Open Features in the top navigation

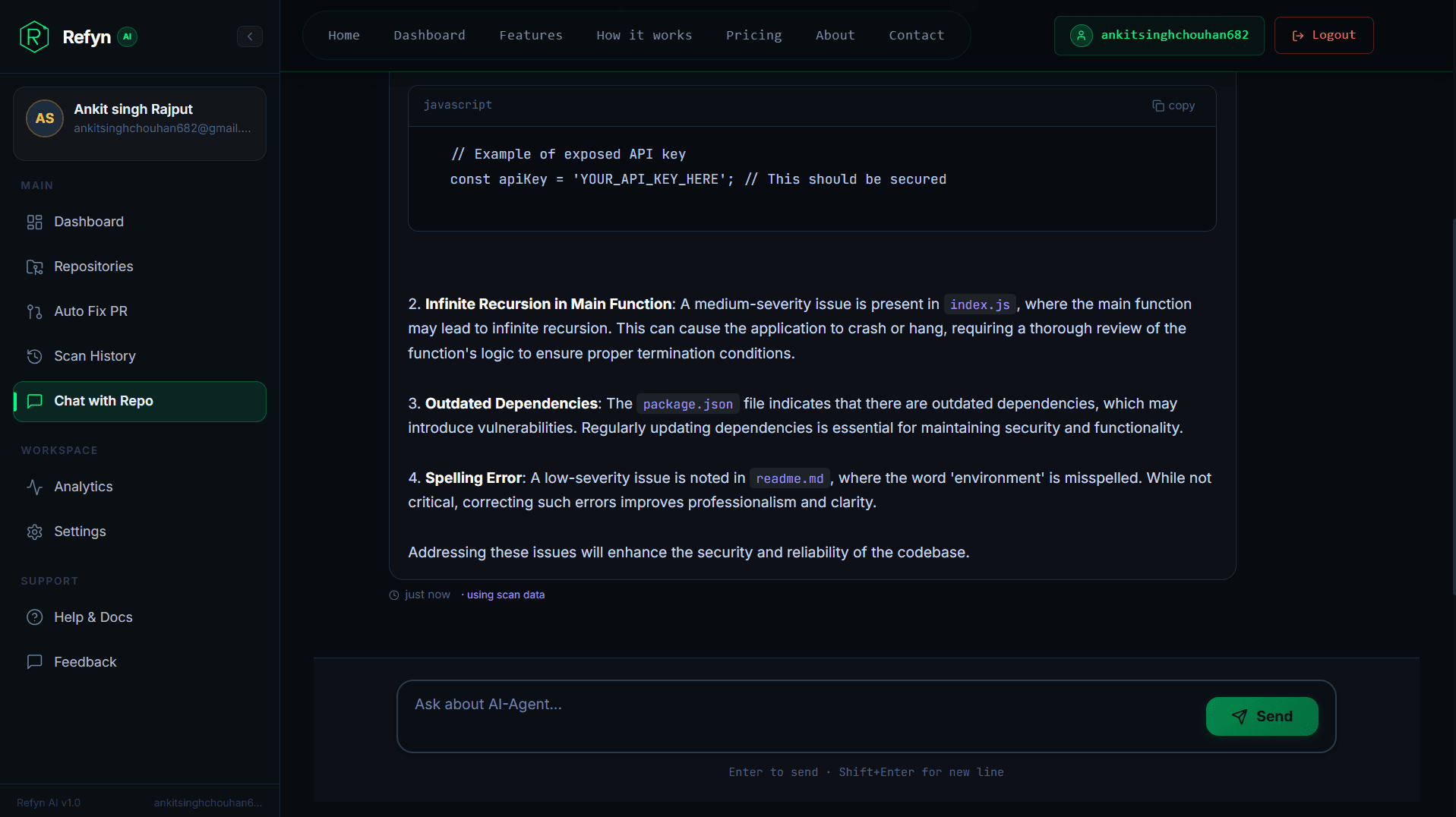(531, 35)
